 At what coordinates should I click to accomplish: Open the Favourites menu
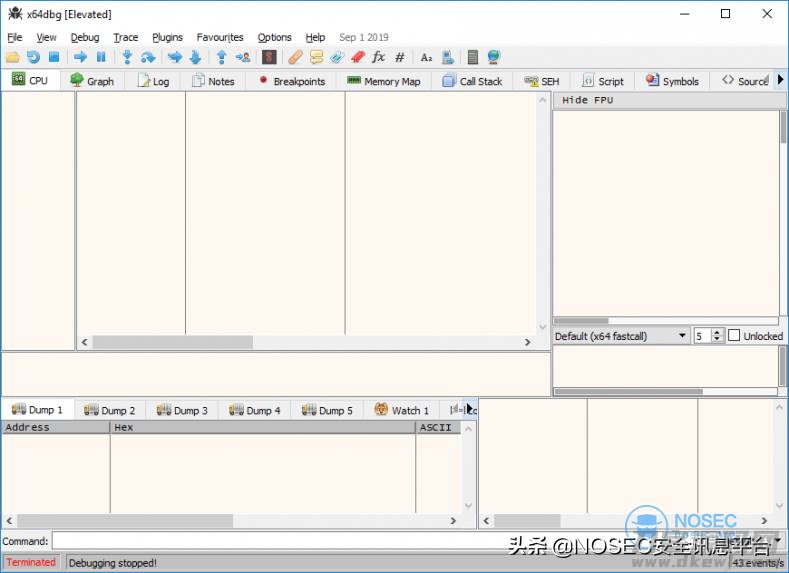[x=220, y=37]
